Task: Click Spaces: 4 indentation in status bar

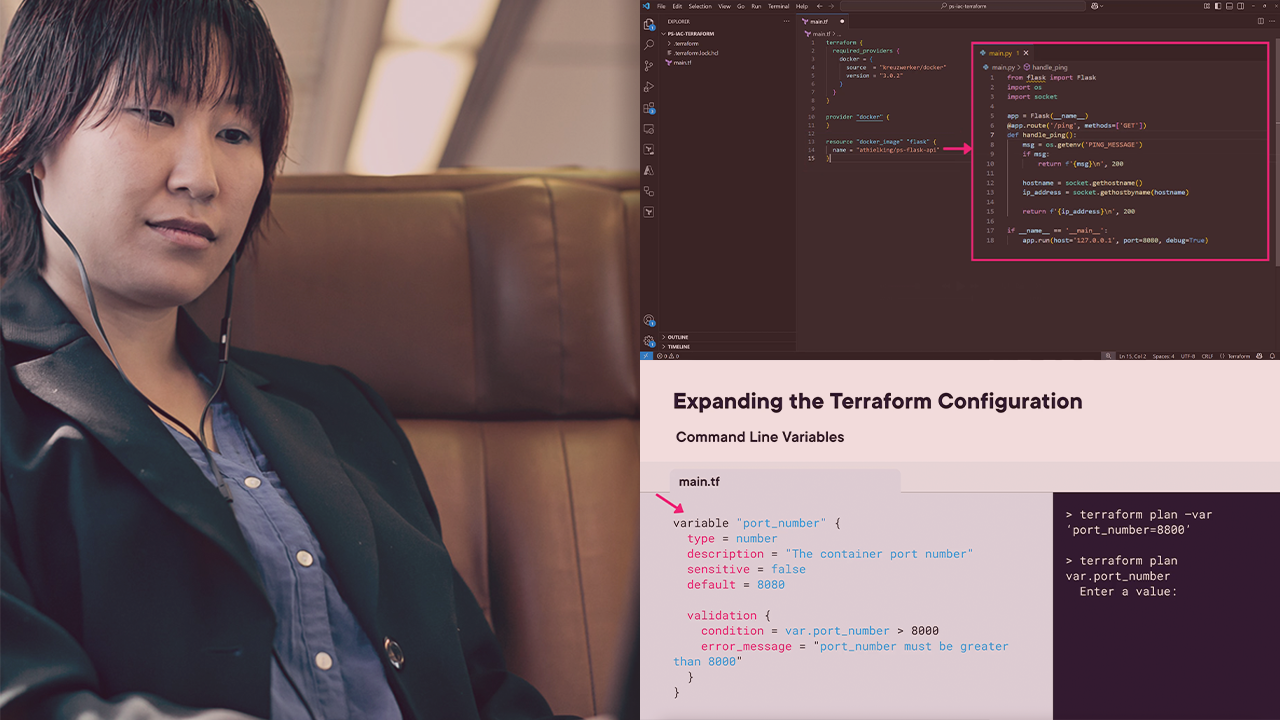Action: (x=1164, y=356)
